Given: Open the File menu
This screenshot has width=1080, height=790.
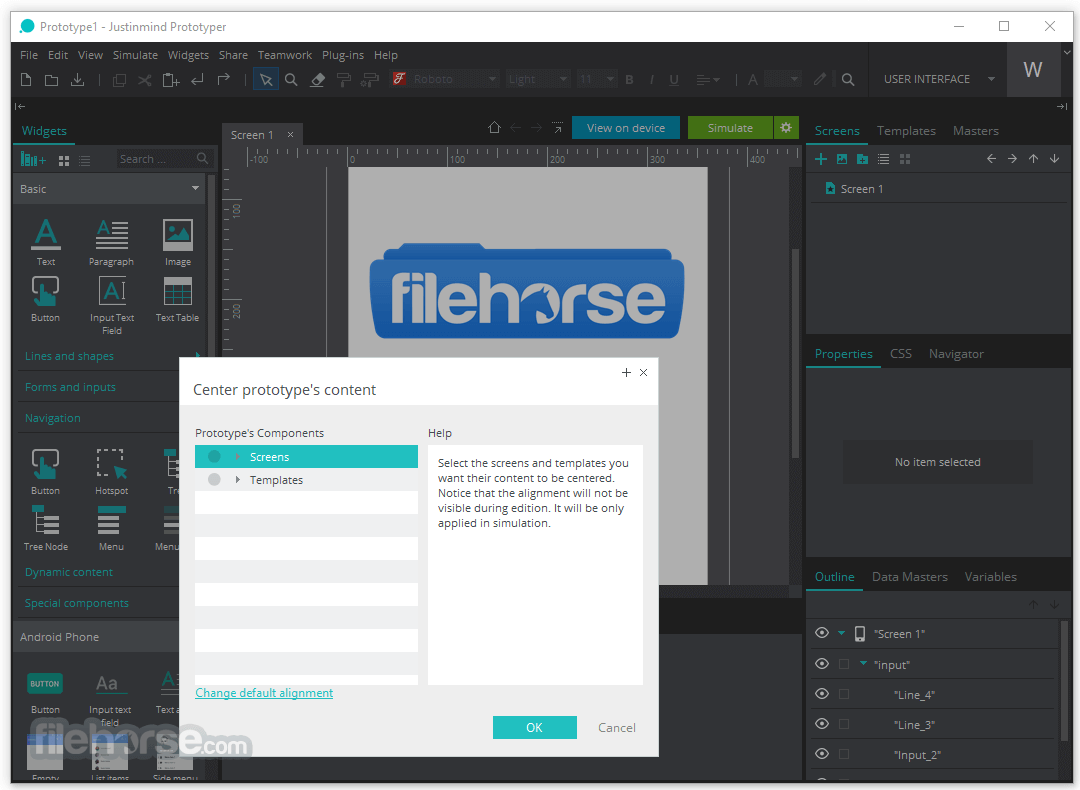Looking at the screenshot, I should coord(29,55).
